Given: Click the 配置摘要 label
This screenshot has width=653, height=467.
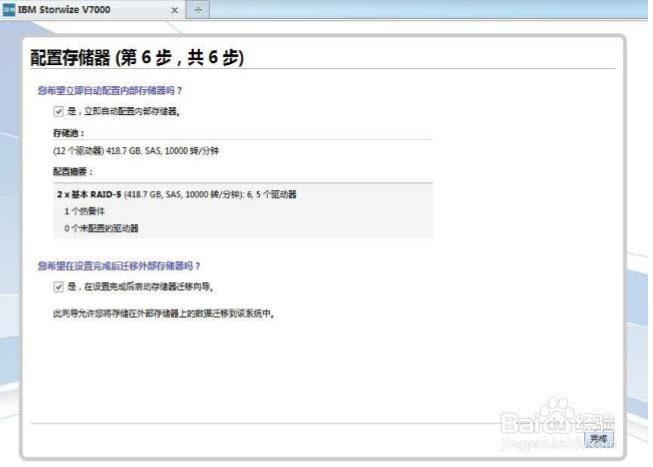Looking at the screenshot, I should pyautogui.click(x=73, y=172).
